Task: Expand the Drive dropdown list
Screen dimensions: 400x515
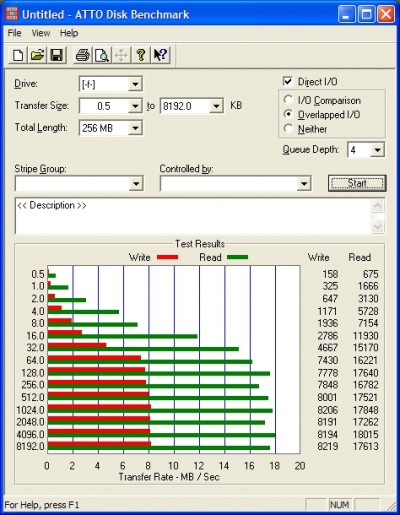Action: click(x=135, y=84)
